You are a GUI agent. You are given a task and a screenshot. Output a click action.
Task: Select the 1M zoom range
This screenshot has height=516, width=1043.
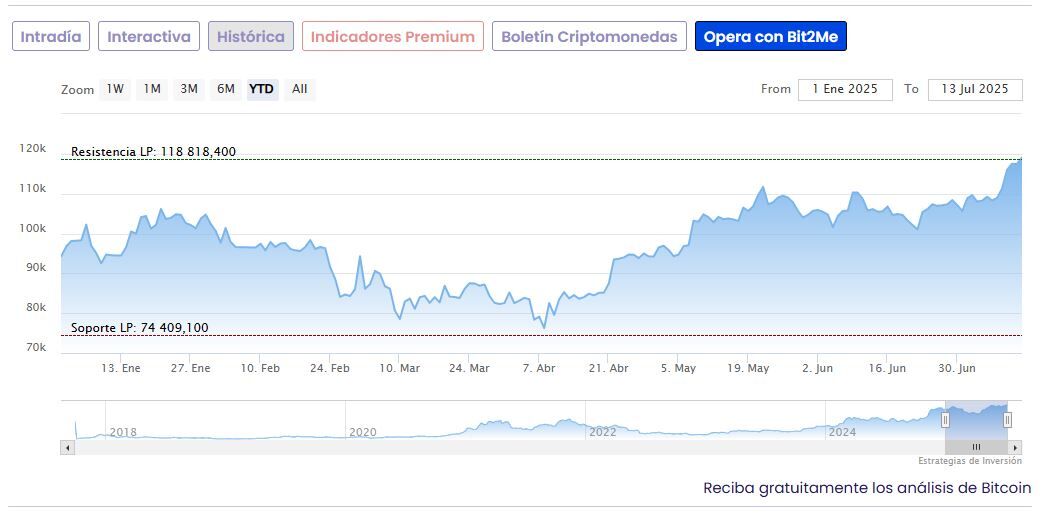(x=152, y=89)
